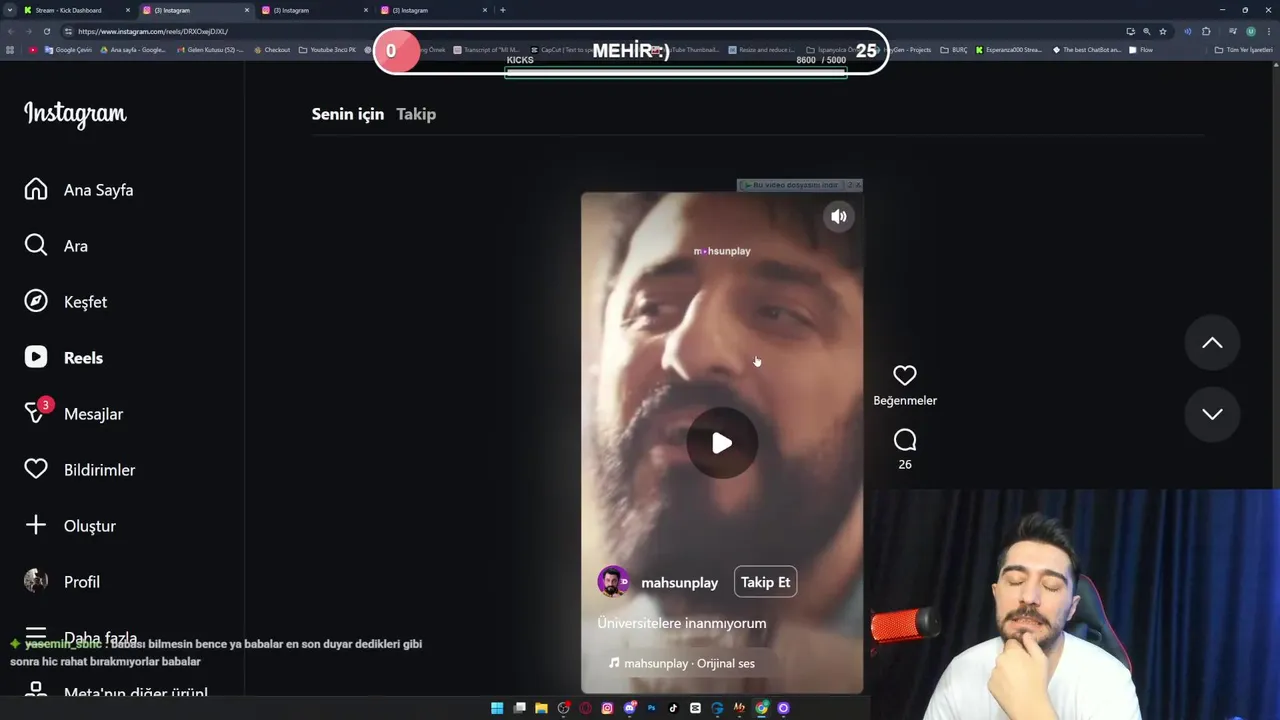Bookmark page with star icon
1280x720 pixels.
click(1163, 31)
